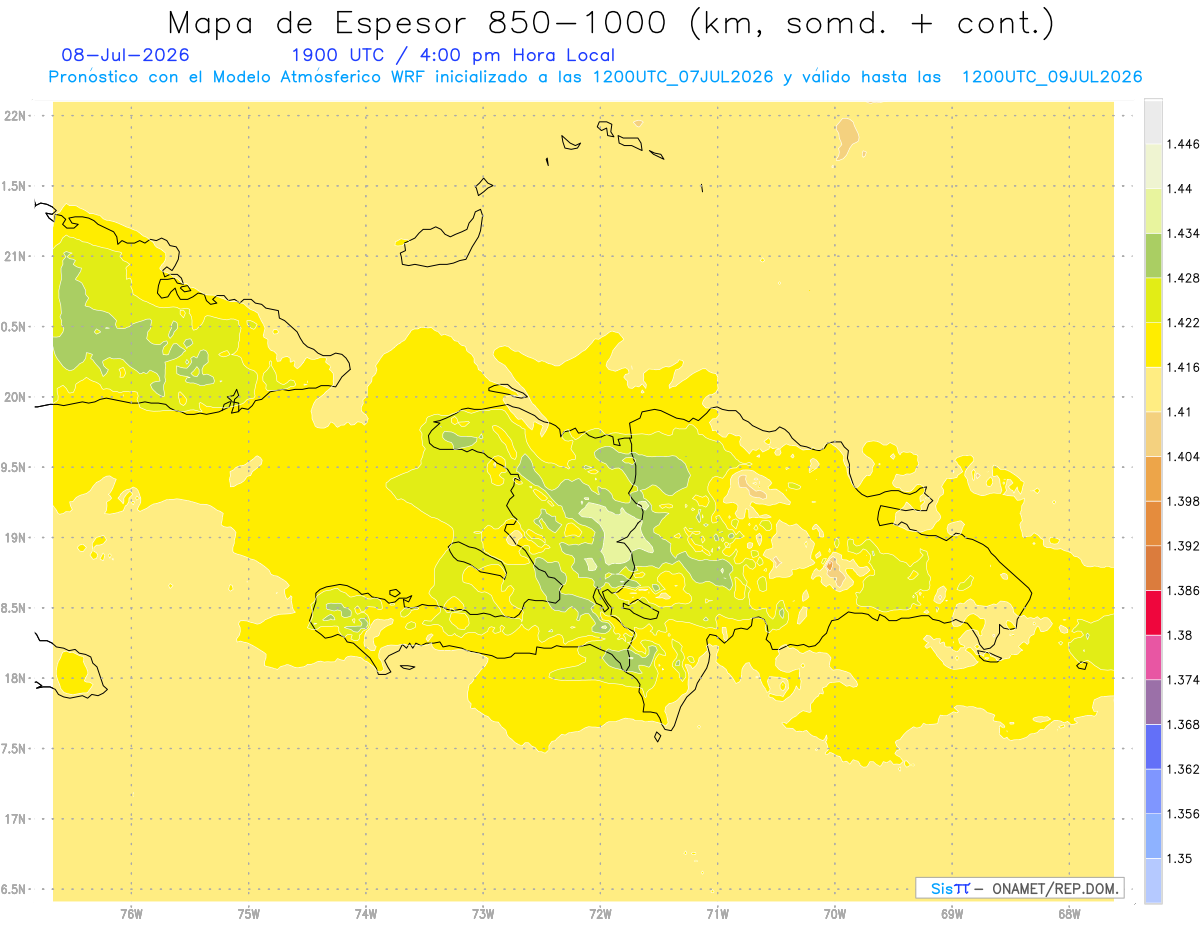Click the color bar label '1.392'
The height and width of the screenshot is (927, 1200).
(1183, 546)
